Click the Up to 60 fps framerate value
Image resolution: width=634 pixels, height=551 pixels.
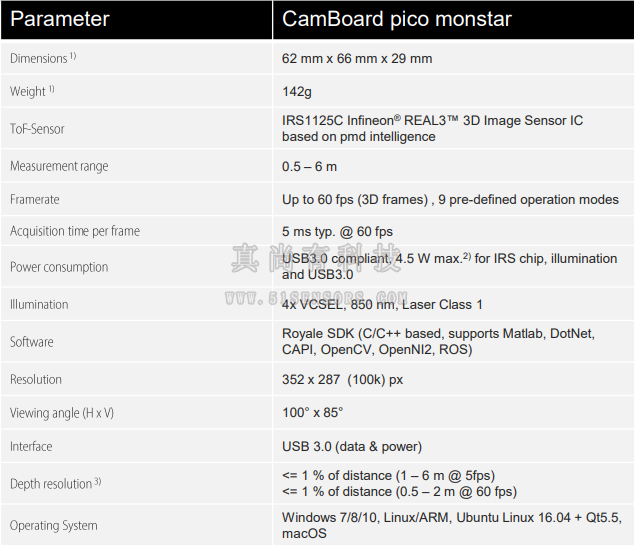[450, 199]
